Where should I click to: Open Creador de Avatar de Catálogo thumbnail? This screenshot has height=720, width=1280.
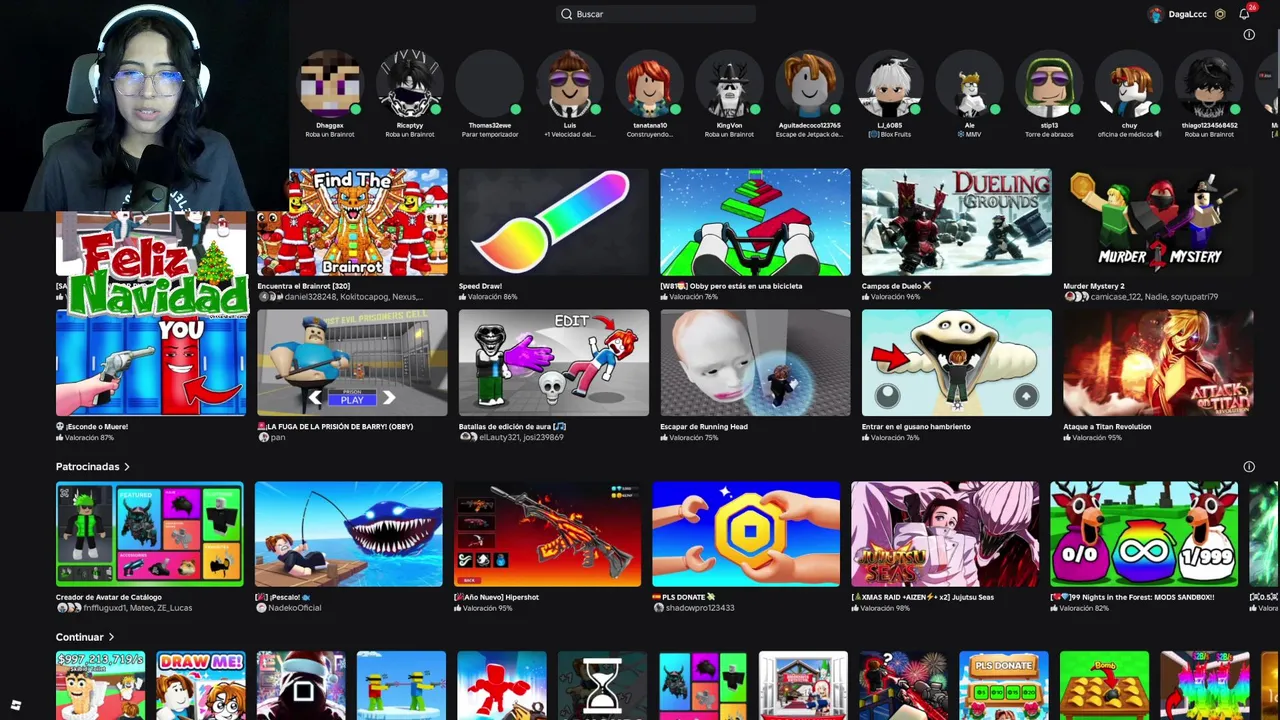(x=150, y=534)
